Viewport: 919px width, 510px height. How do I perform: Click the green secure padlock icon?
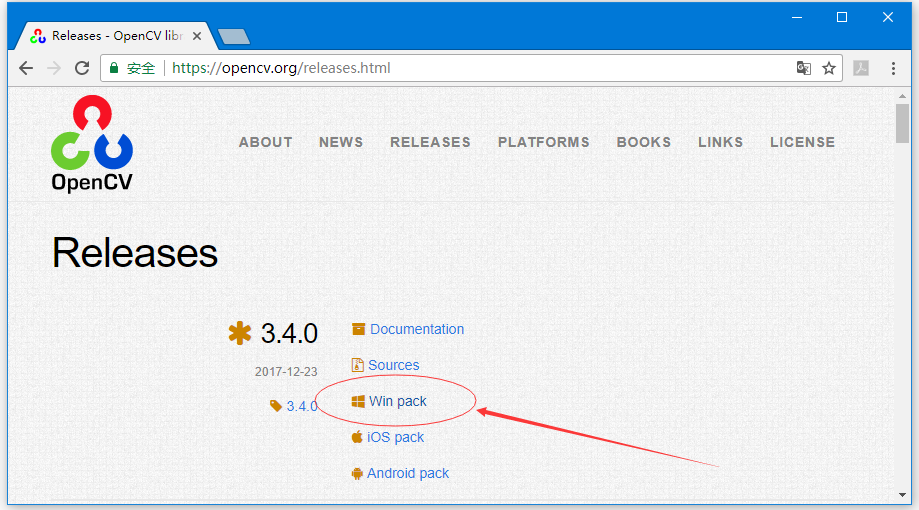pos(114,68)
